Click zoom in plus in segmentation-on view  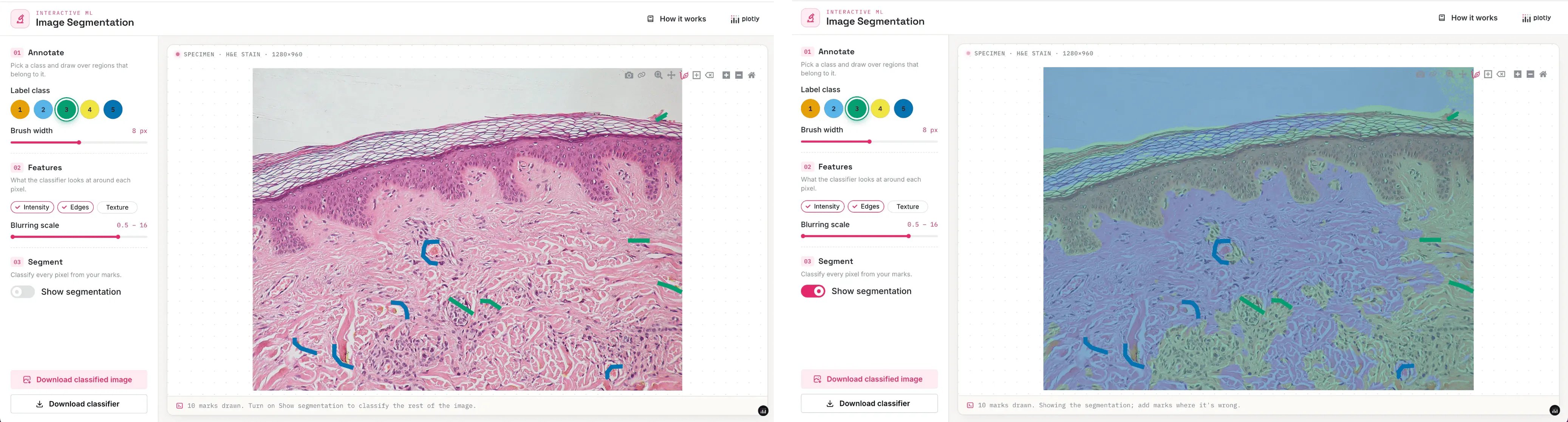click(x=1517, y=74)
